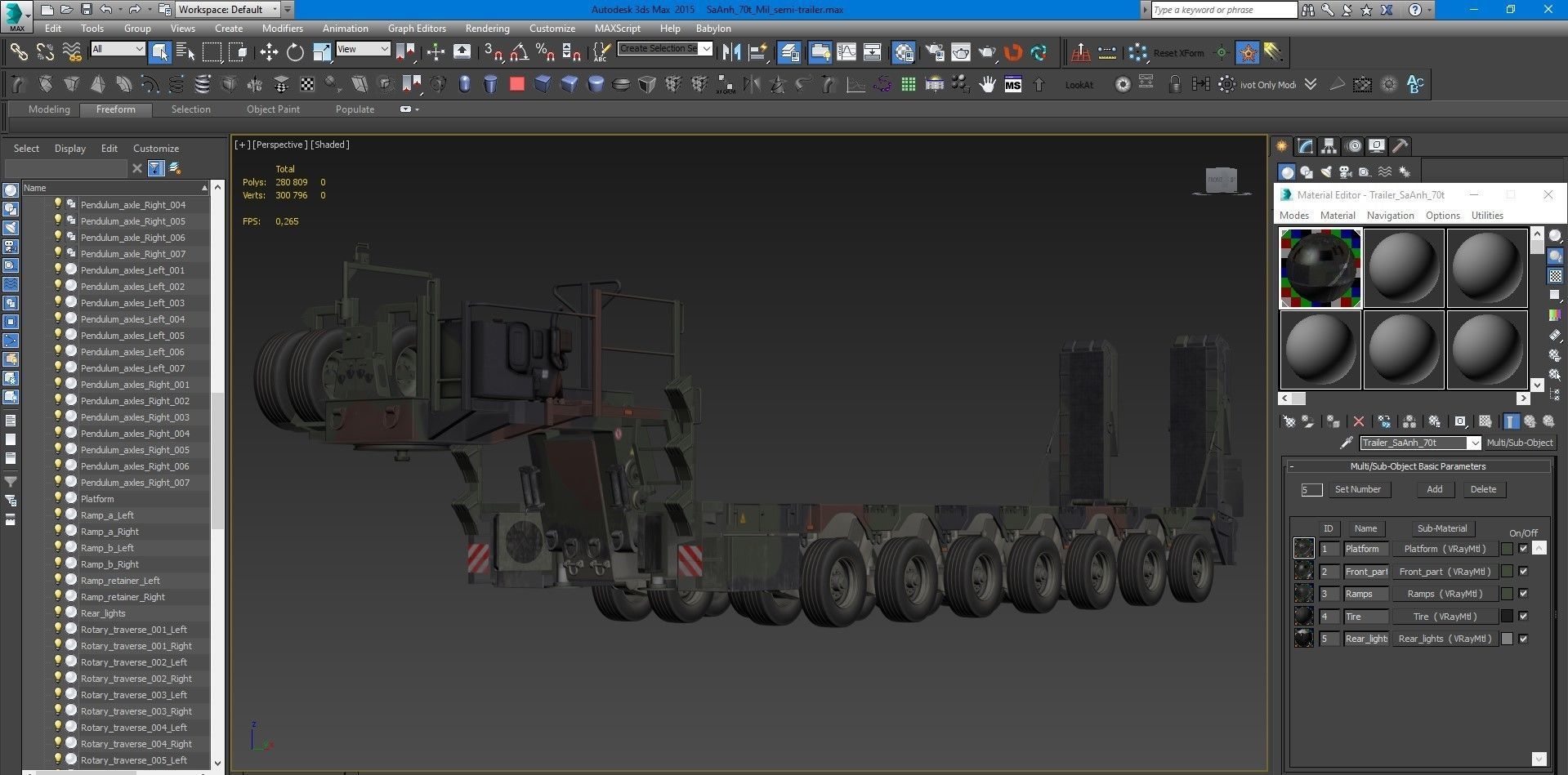Click the Multi/Sub-Object material type button
Viewport: 1568px width, 775px height.
click(x=1520, y=443)
